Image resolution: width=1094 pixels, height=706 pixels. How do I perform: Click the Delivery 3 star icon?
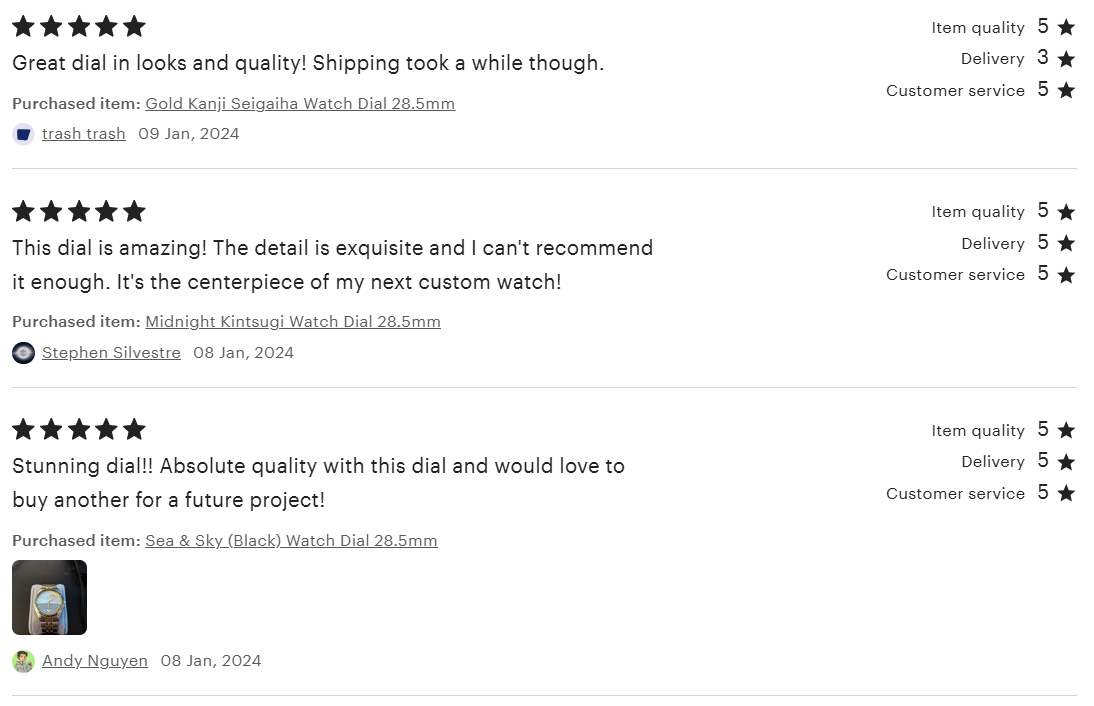(1066, 59)
